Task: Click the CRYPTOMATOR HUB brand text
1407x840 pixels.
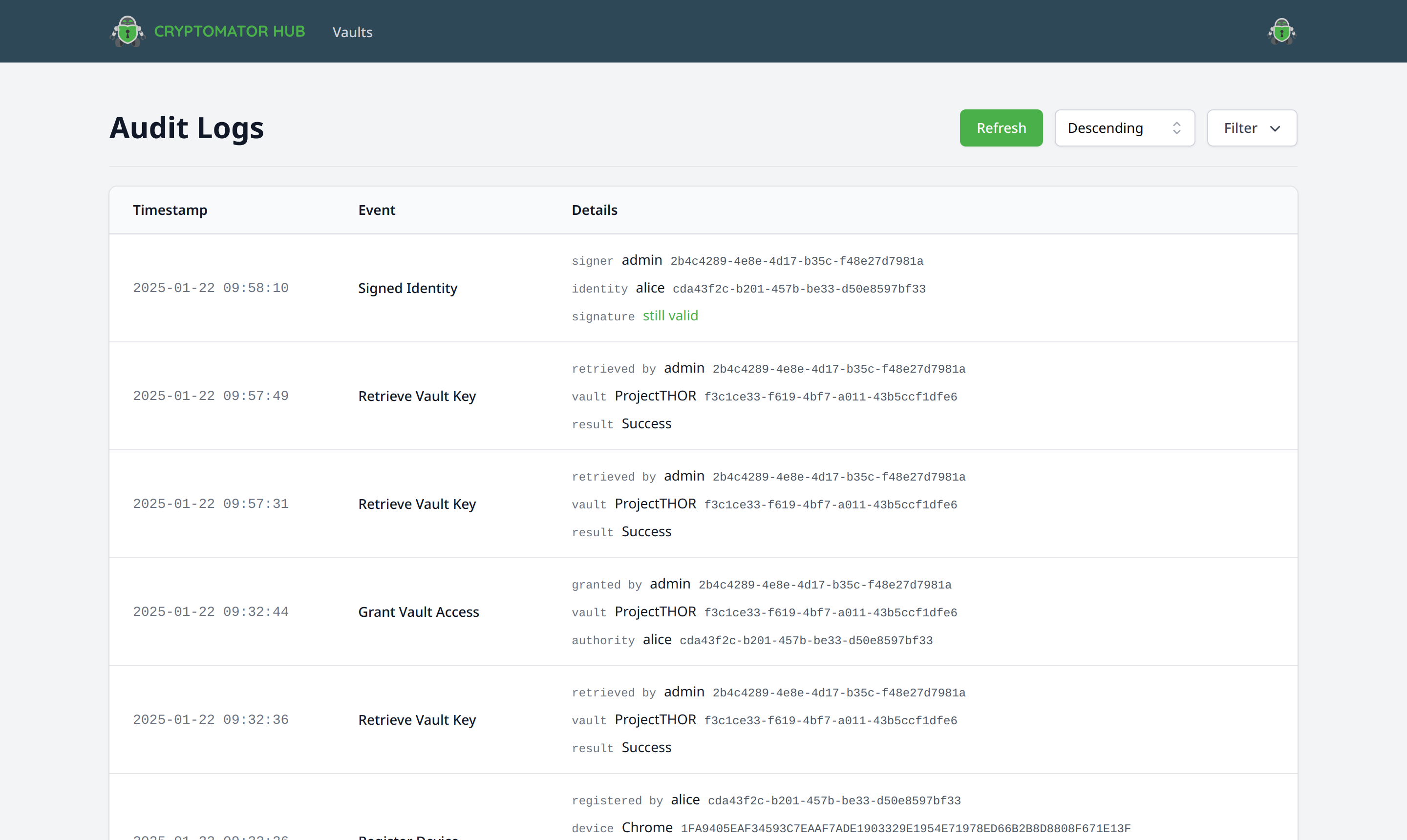Action: (x=229, y=31)
